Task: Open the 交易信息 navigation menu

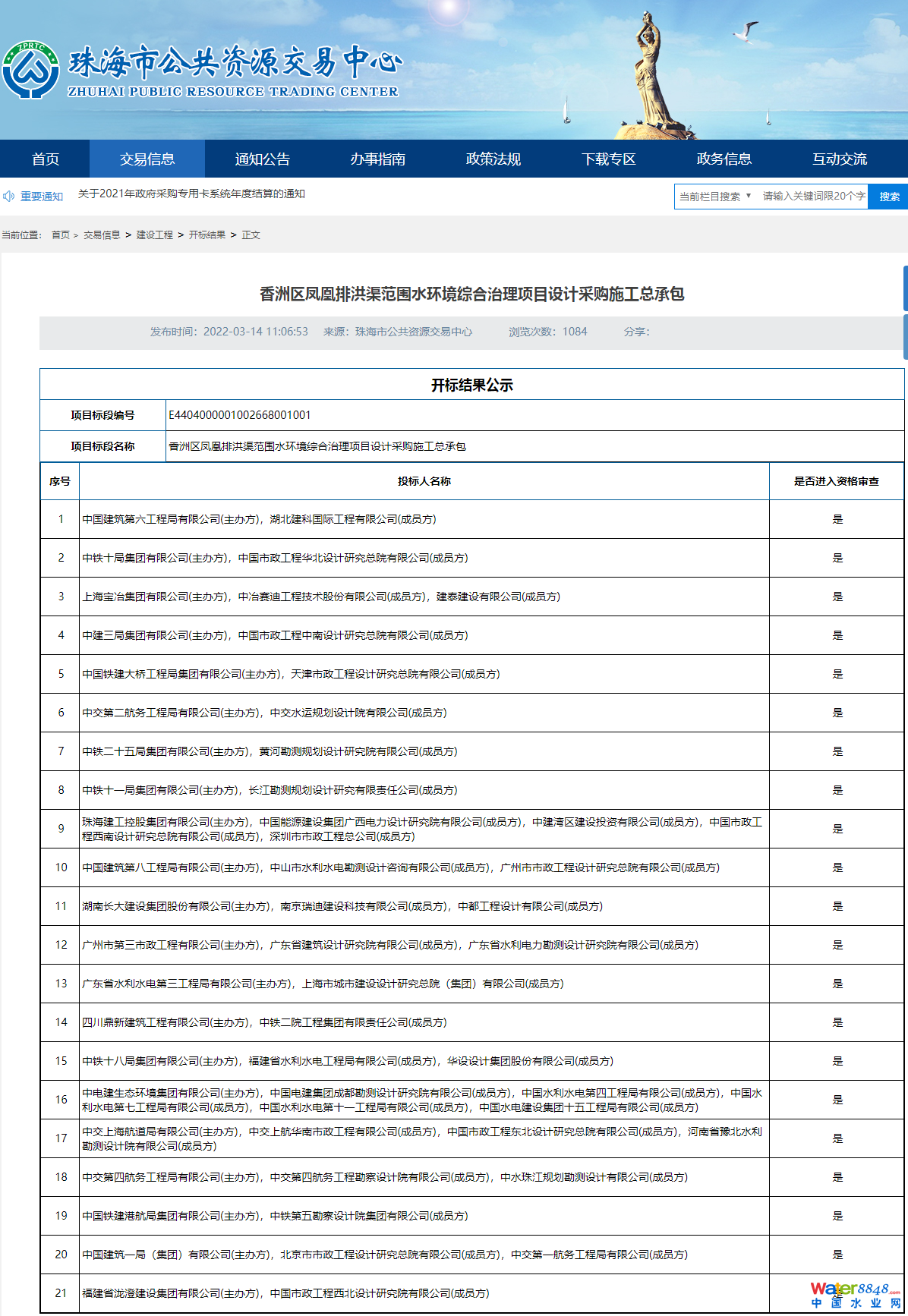Action: point(147,159)
